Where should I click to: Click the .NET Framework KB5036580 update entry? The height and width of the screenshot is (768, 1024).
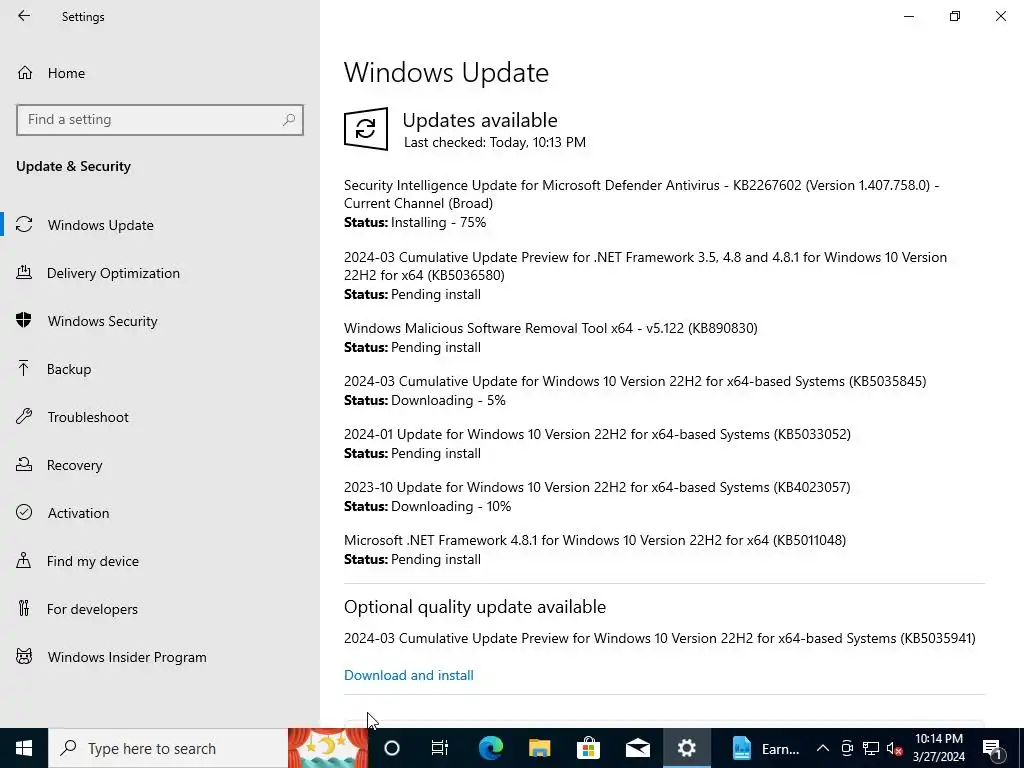click(645, 266)
